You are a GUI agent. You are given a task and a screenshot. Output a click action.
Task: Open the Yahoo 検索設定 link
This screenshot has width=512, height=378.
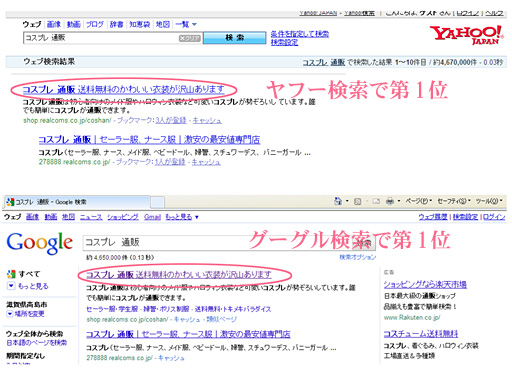click(284, 42)
